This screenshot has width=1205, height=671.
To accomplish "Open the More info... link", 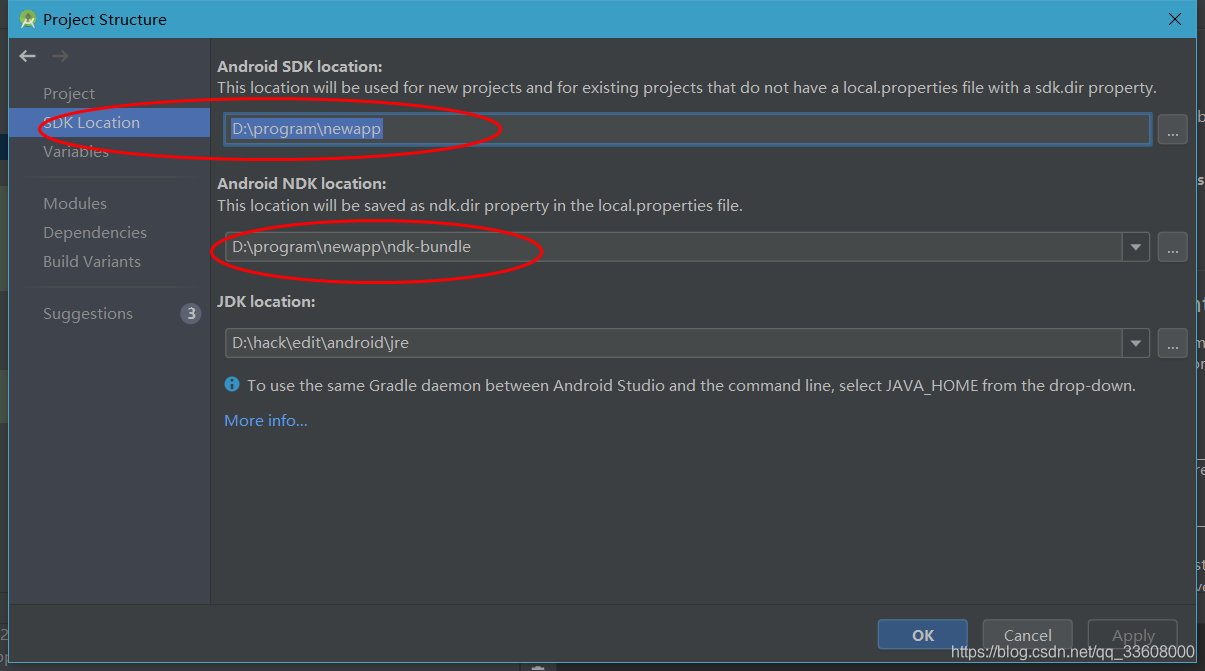I will pyautogui.click(x=266, y=420).
